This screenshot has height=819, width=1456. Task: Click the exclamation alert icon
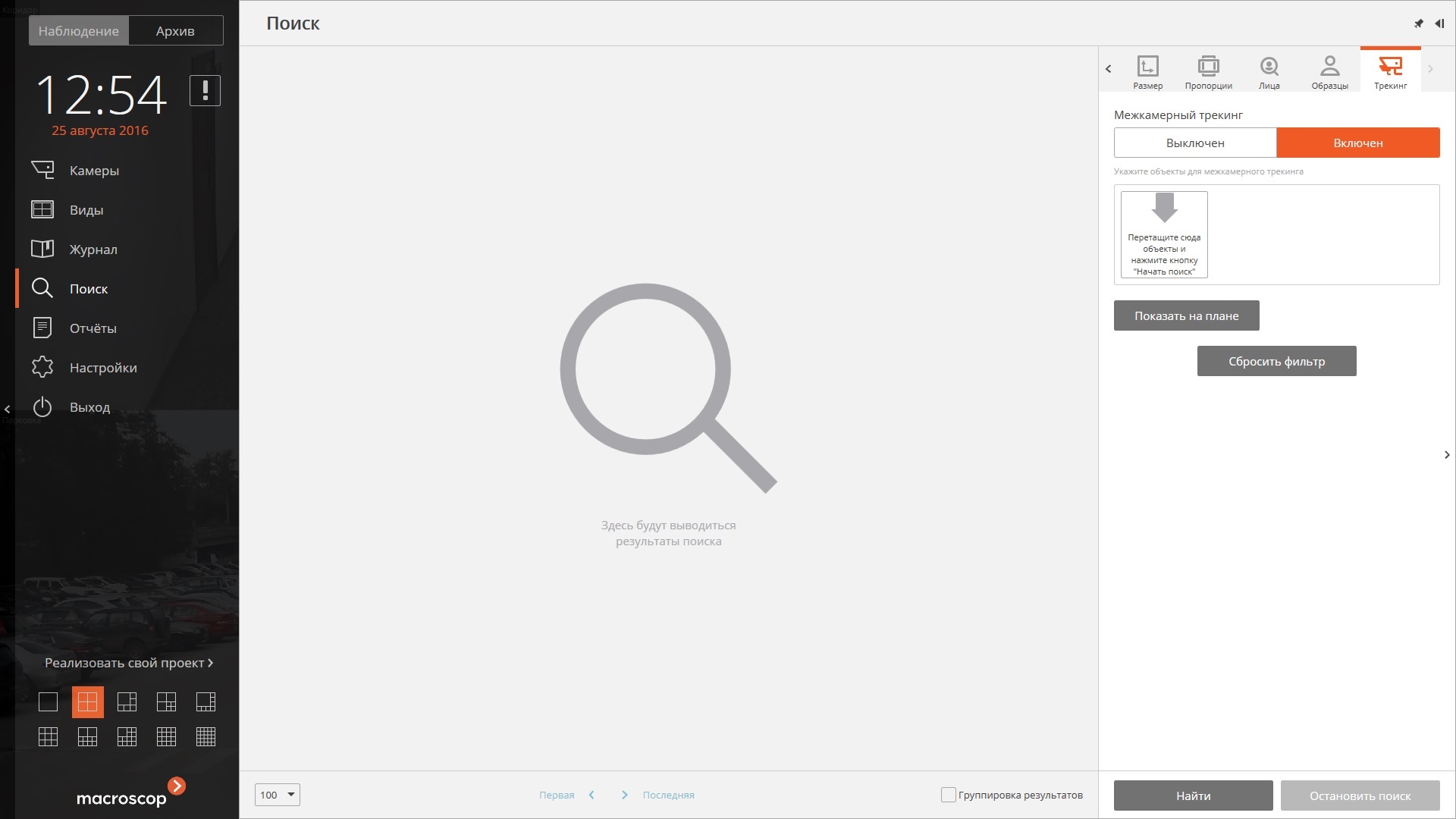pyautogui.click(x=205, y=91)
